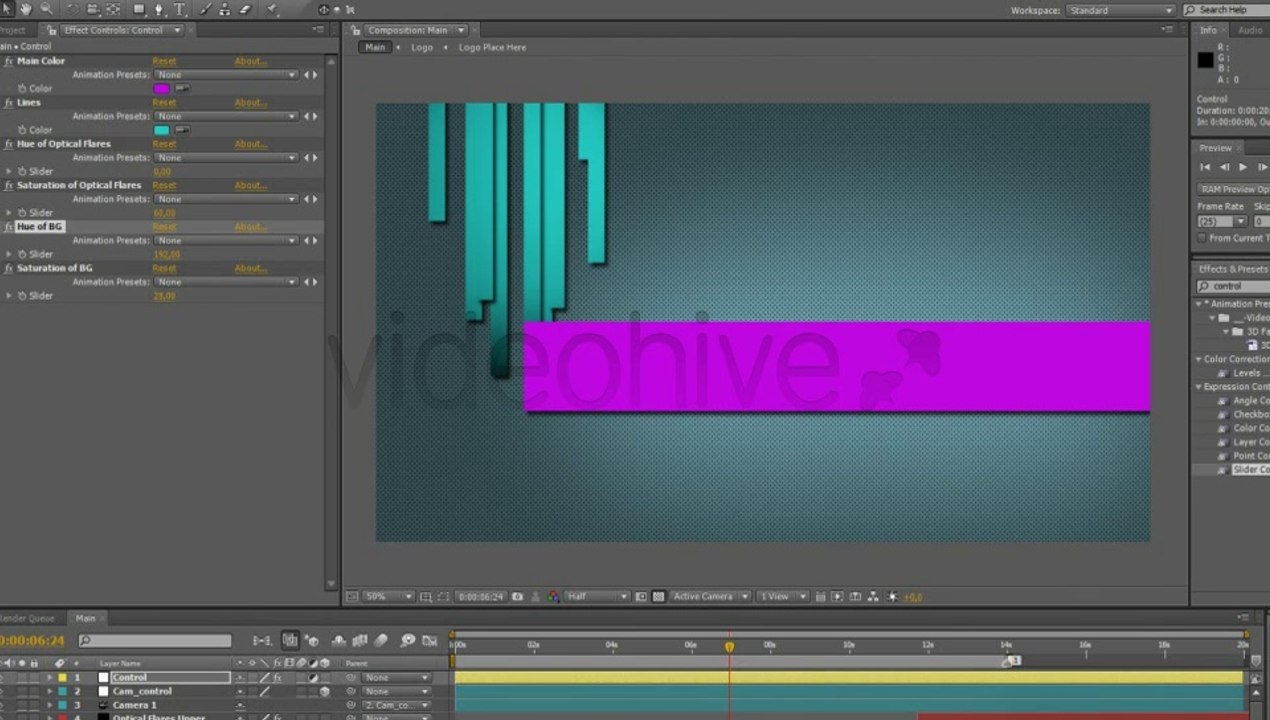Viewport: 1270px width, 720px height.
Task: Select the Unified Camera tool
Action: 92,9
